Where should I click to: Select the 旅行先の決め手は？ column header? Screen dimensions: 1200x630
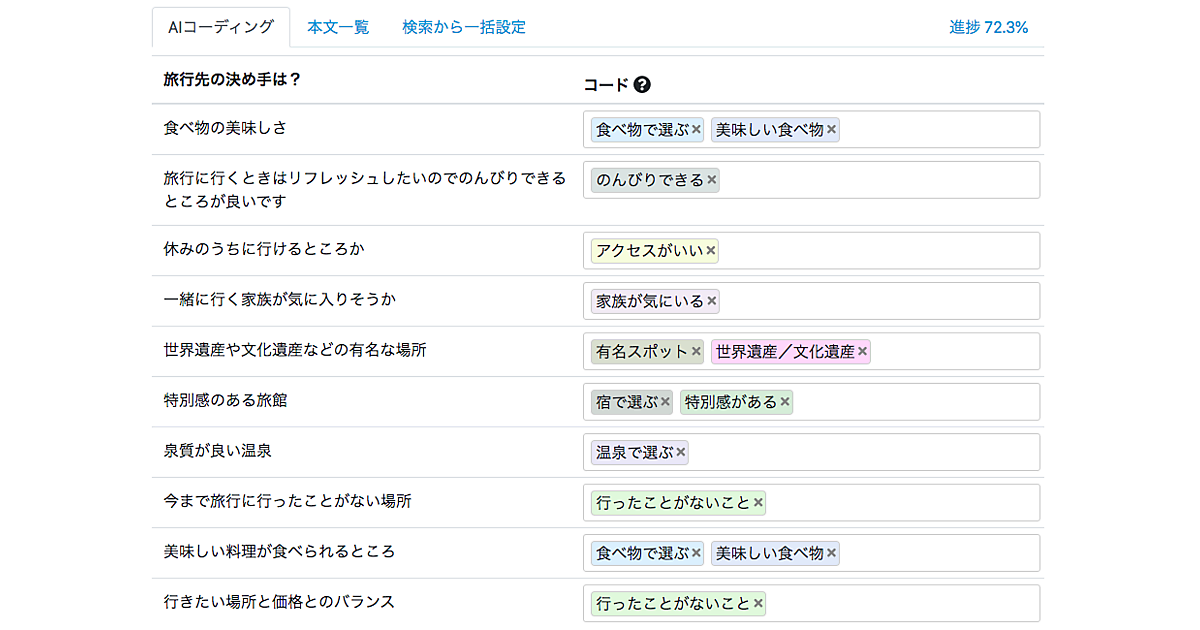coord(232,79)
